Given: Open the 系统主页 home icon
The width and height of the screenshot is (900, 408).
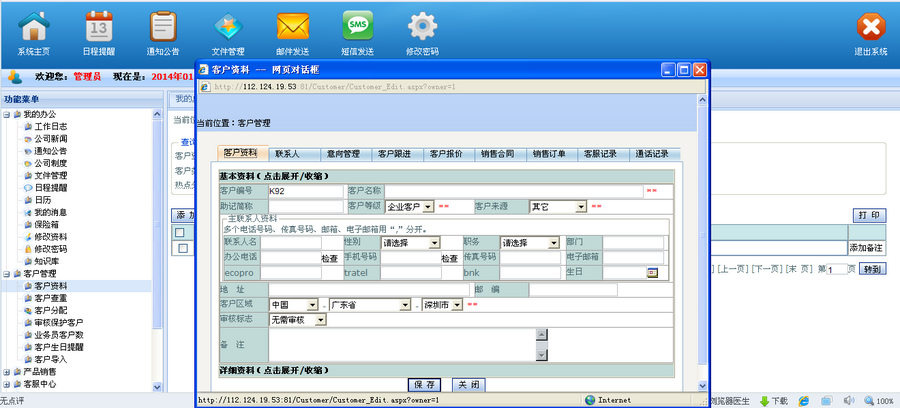Looking at the screenshot, I should (34, 26).
